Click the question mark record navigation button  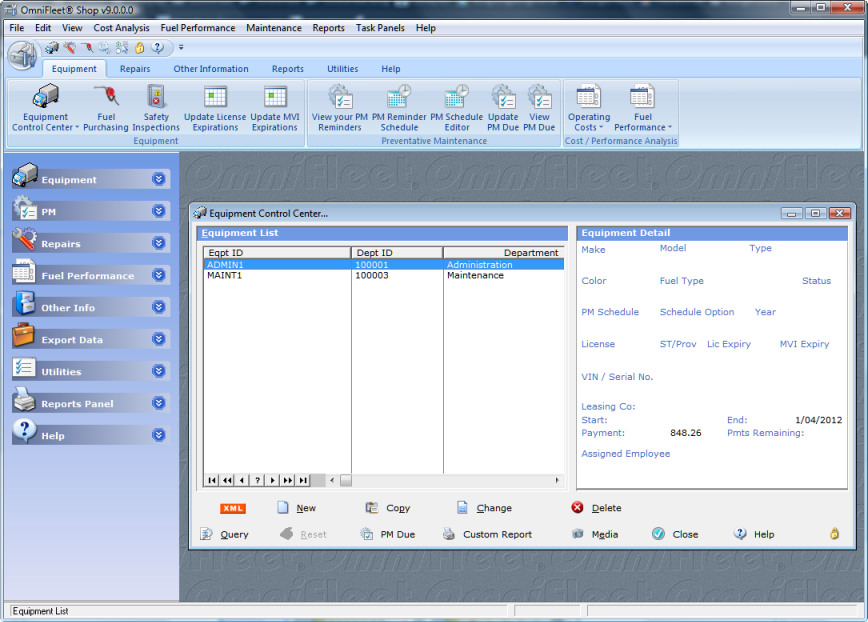point(257,480)
